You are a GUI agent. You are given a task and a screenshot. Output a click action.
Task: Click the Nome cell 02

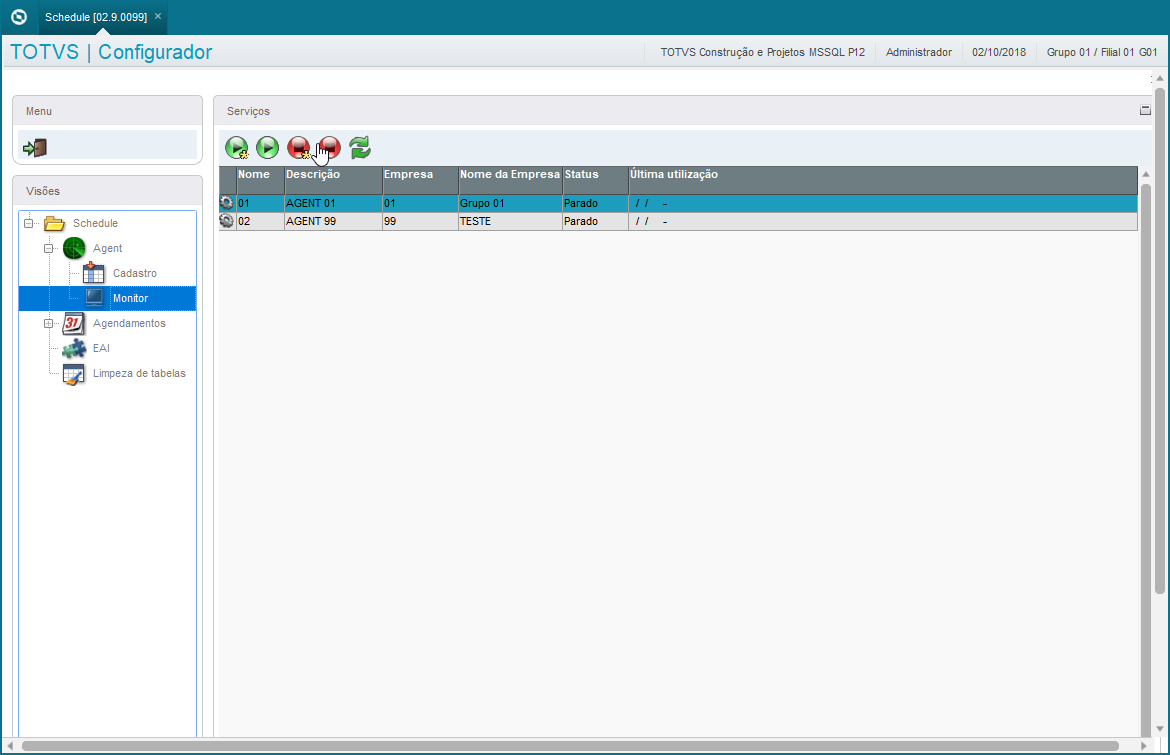[260, 222]
